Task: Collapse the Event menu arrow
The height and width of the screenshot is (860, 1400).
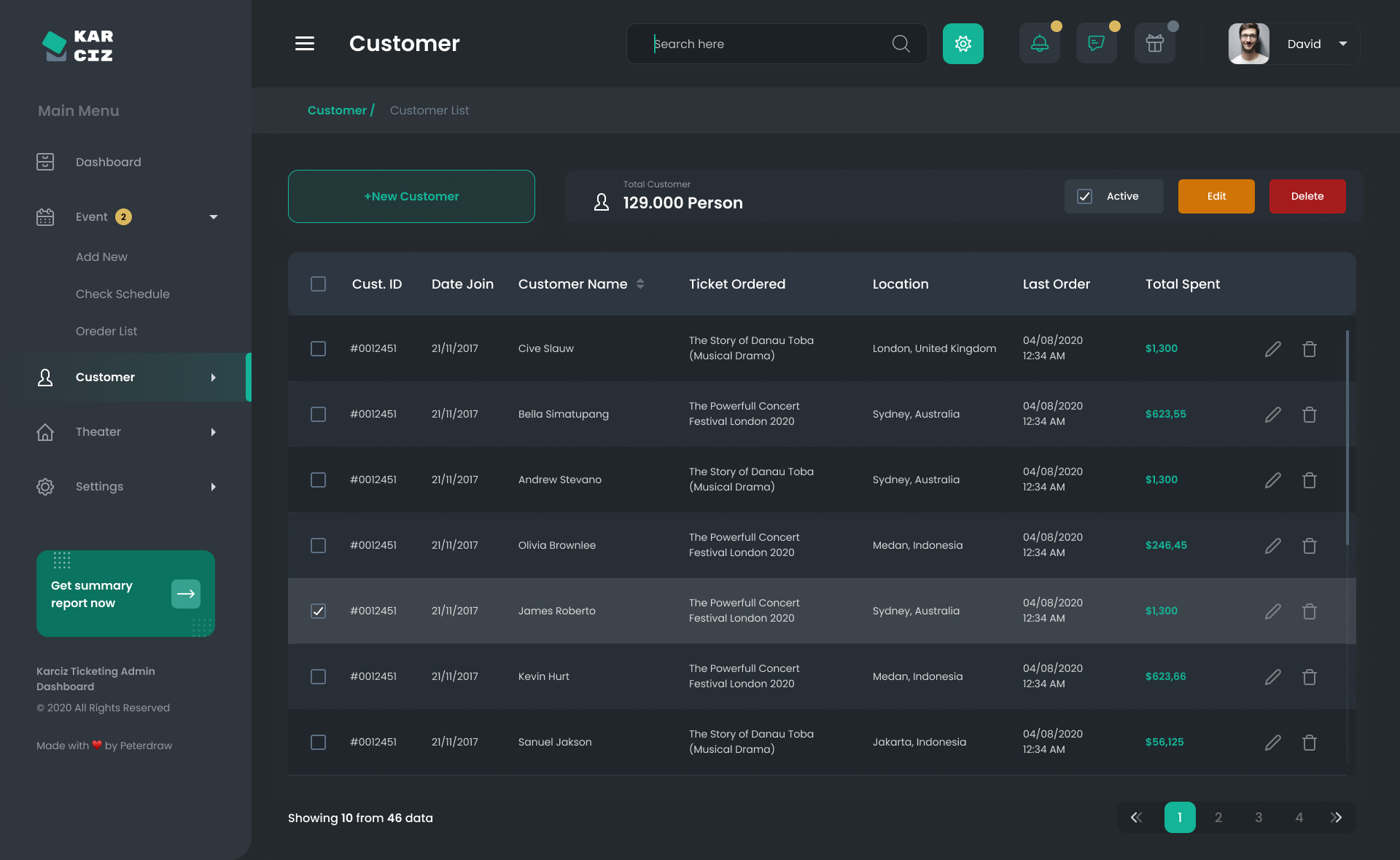Action: click(x=213, y=217)
